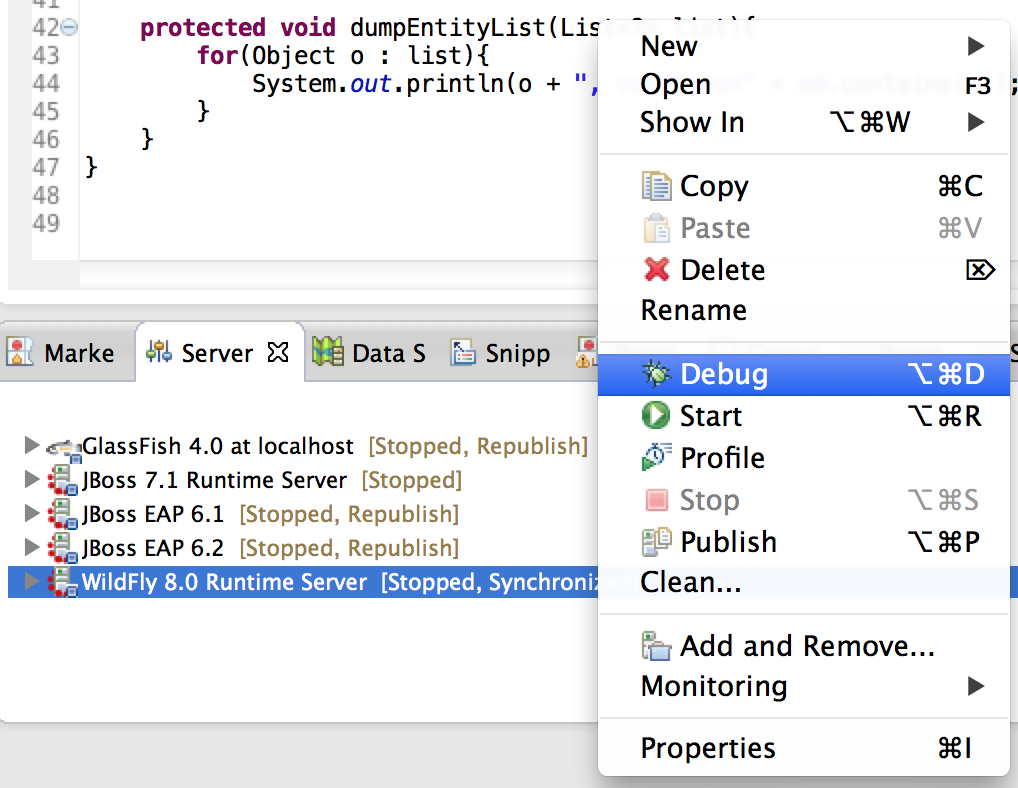Choose Profile from the context menu

pos(804,458)
